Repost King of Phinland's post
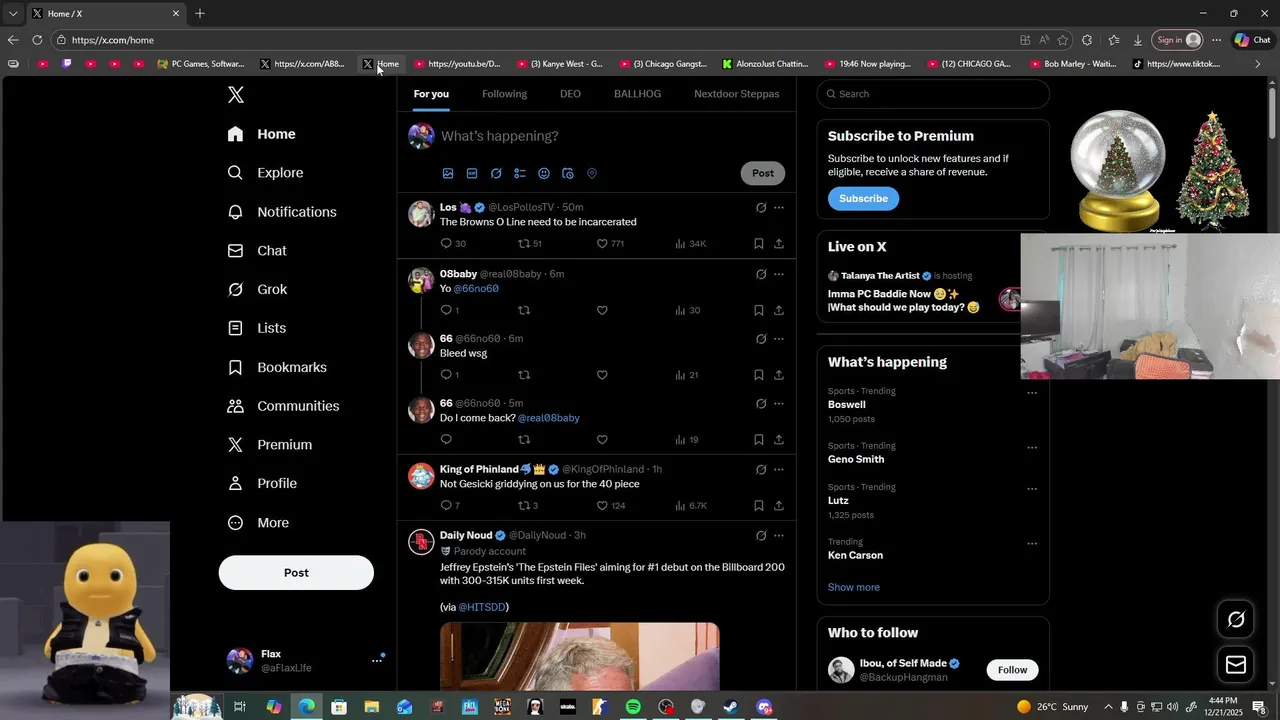 528,506
